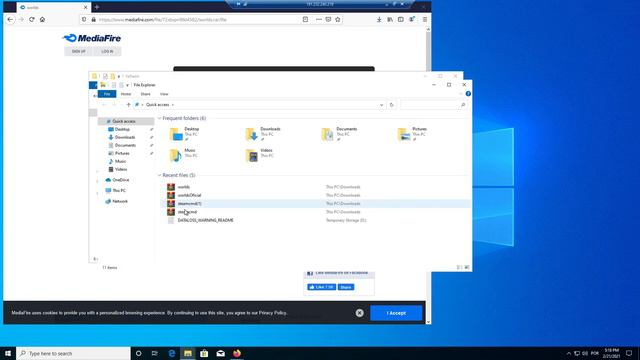Open Microsoft Edge from the taskbar
The image size is (640, 360).
(172, 353)
